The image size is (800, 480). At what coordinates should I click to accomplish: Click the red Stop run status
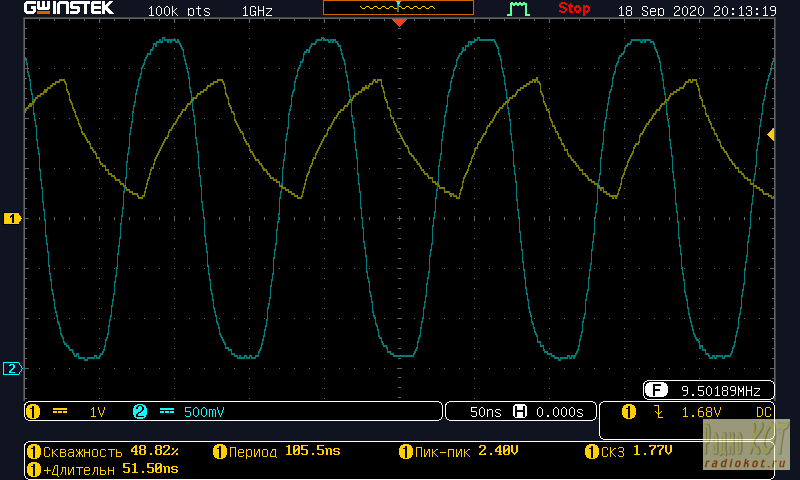(x=574, y=9)
